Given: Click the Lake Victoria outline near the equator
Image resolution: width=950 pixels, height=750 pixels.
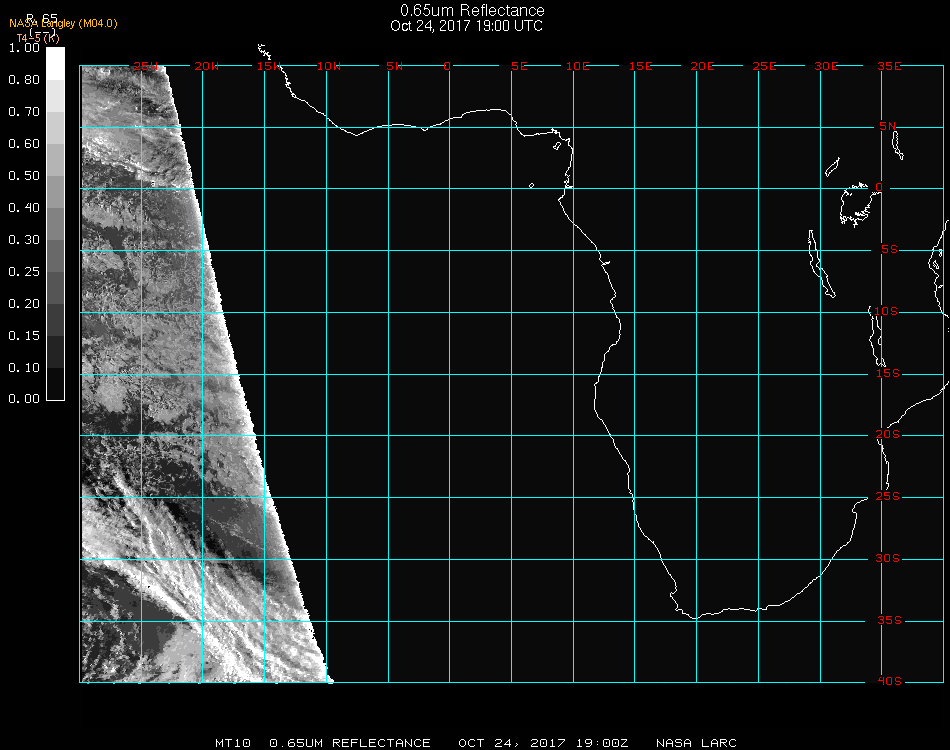Looking at the screenshot, I should pos(855,204).
